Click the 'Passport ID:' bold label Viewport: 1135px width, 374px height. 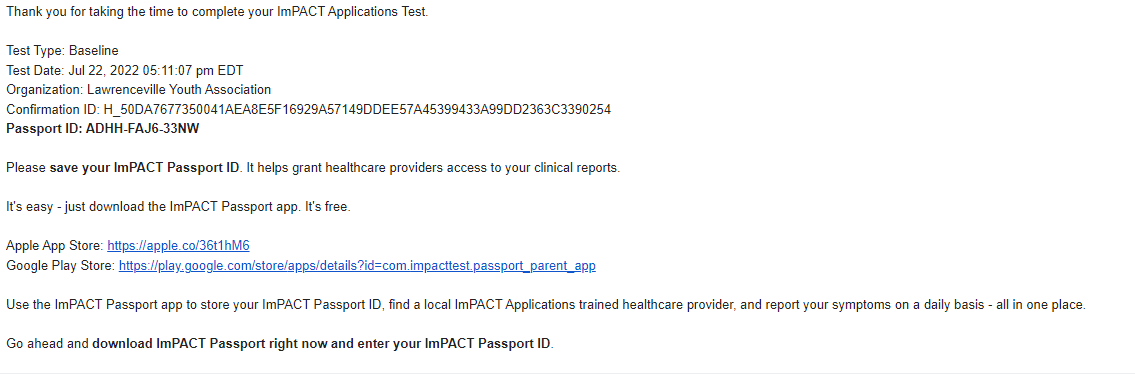coord(44,129)
